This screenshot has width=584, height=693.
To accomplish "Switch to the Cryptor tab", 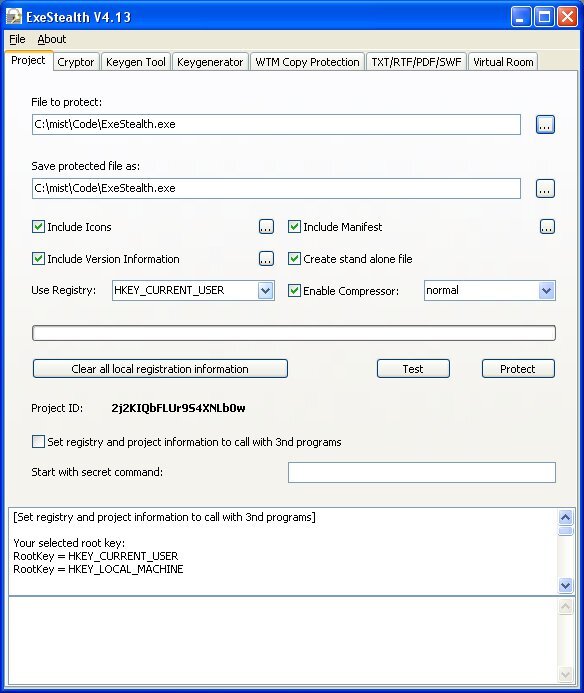I will point(76,62).
